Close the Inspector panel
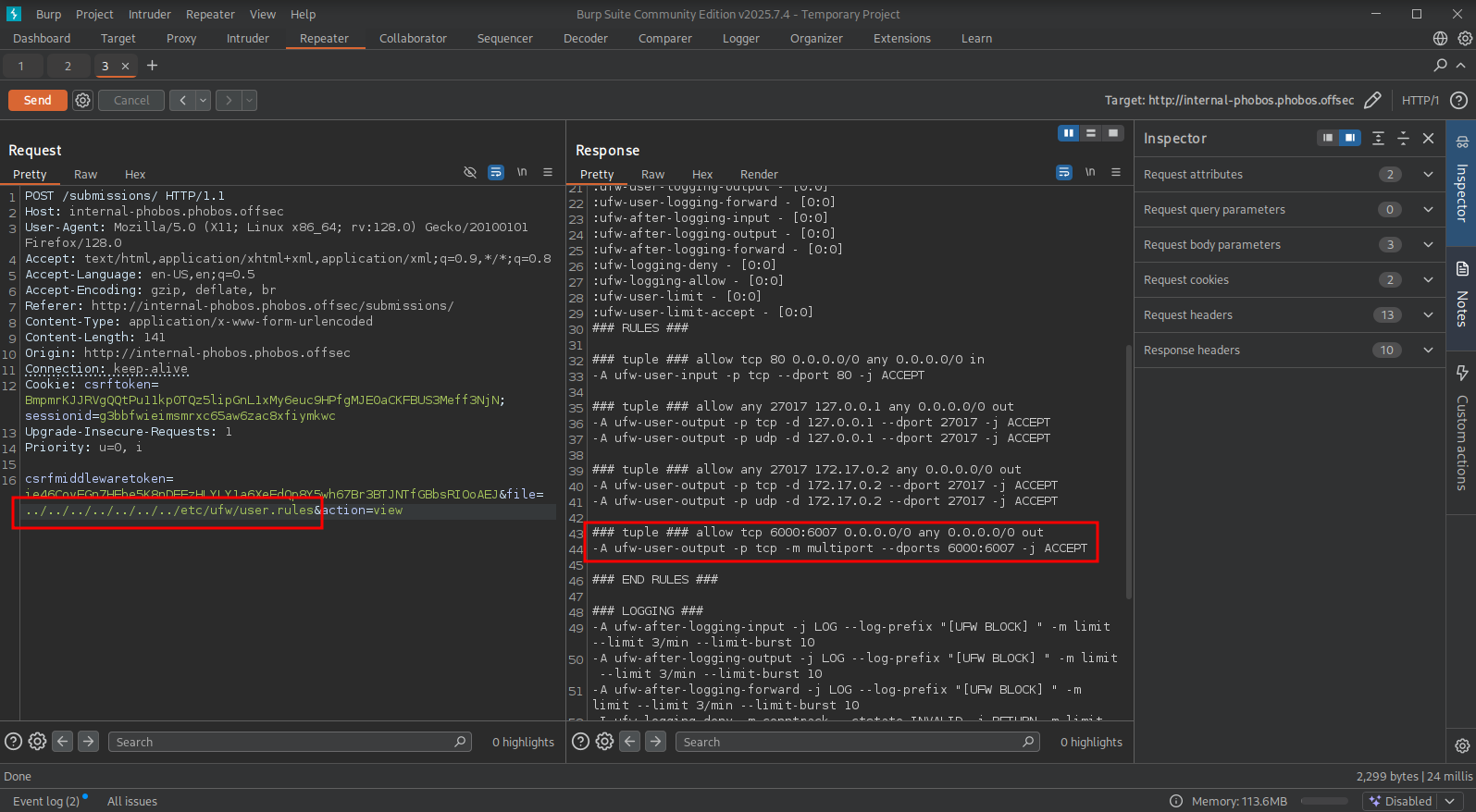Viewport: 1476px width, 812px height. point(1428,138)
